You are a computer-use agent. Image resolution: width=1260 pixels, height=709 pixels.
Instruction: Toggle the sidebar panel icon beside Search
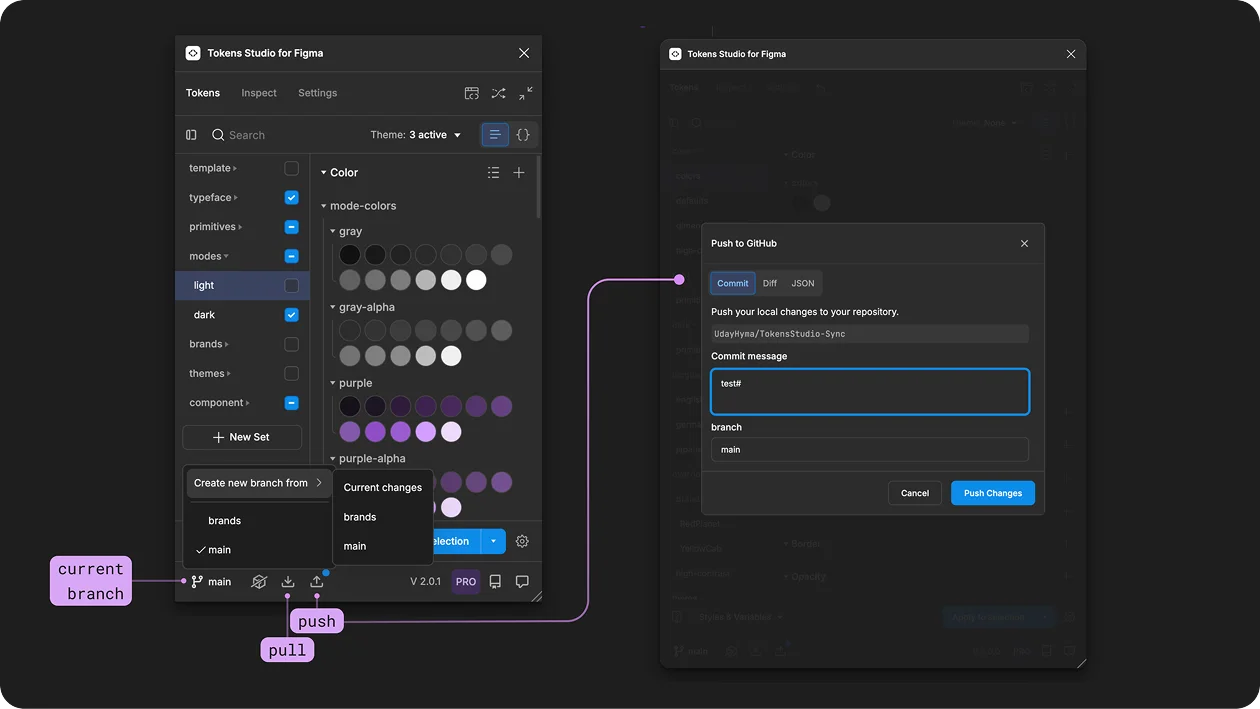click(x=191, y=135)
